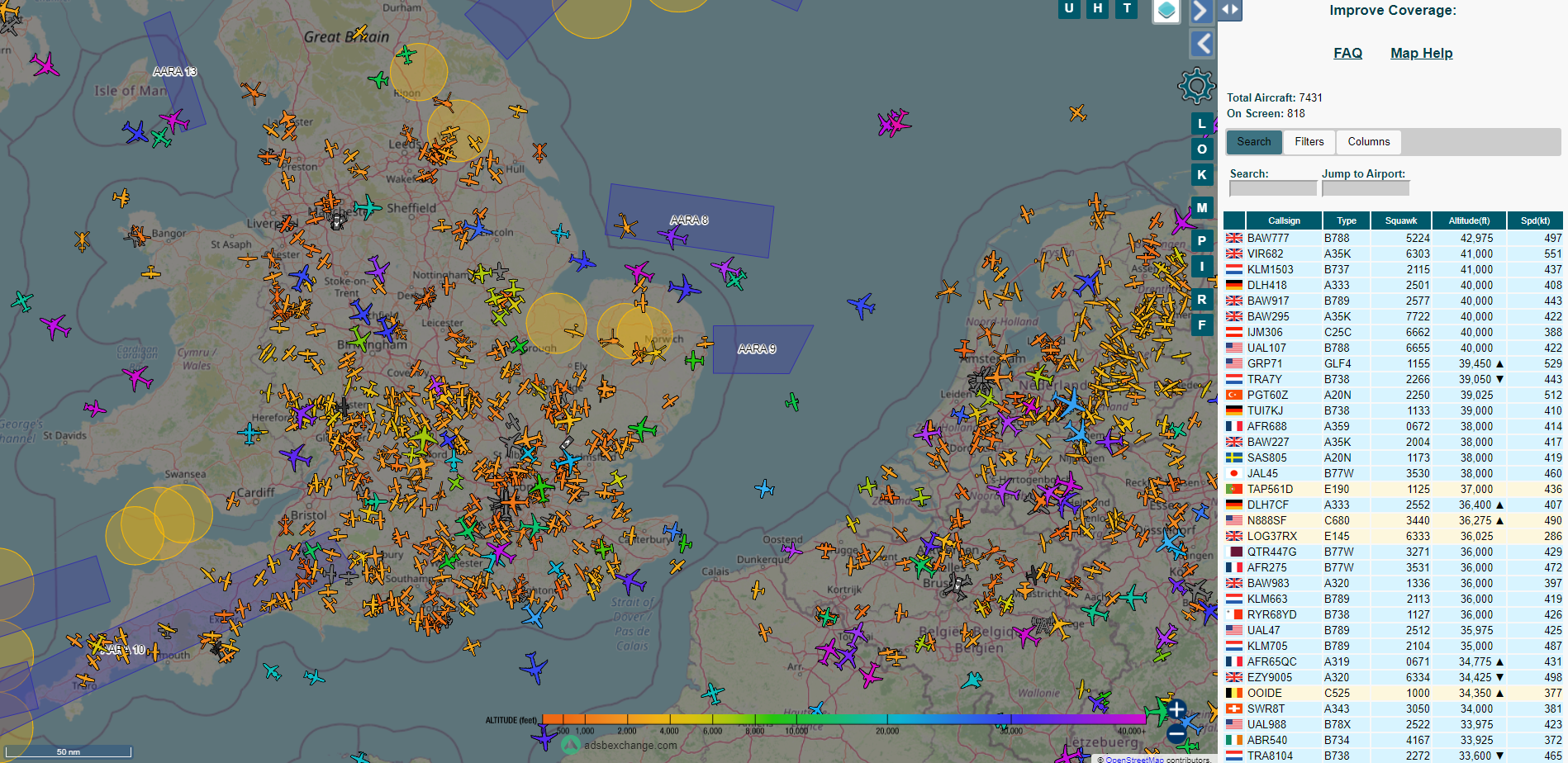1568x763 pixels.
Task: Select the VIR682 aircraft row
Action: tap(1393, 254)
